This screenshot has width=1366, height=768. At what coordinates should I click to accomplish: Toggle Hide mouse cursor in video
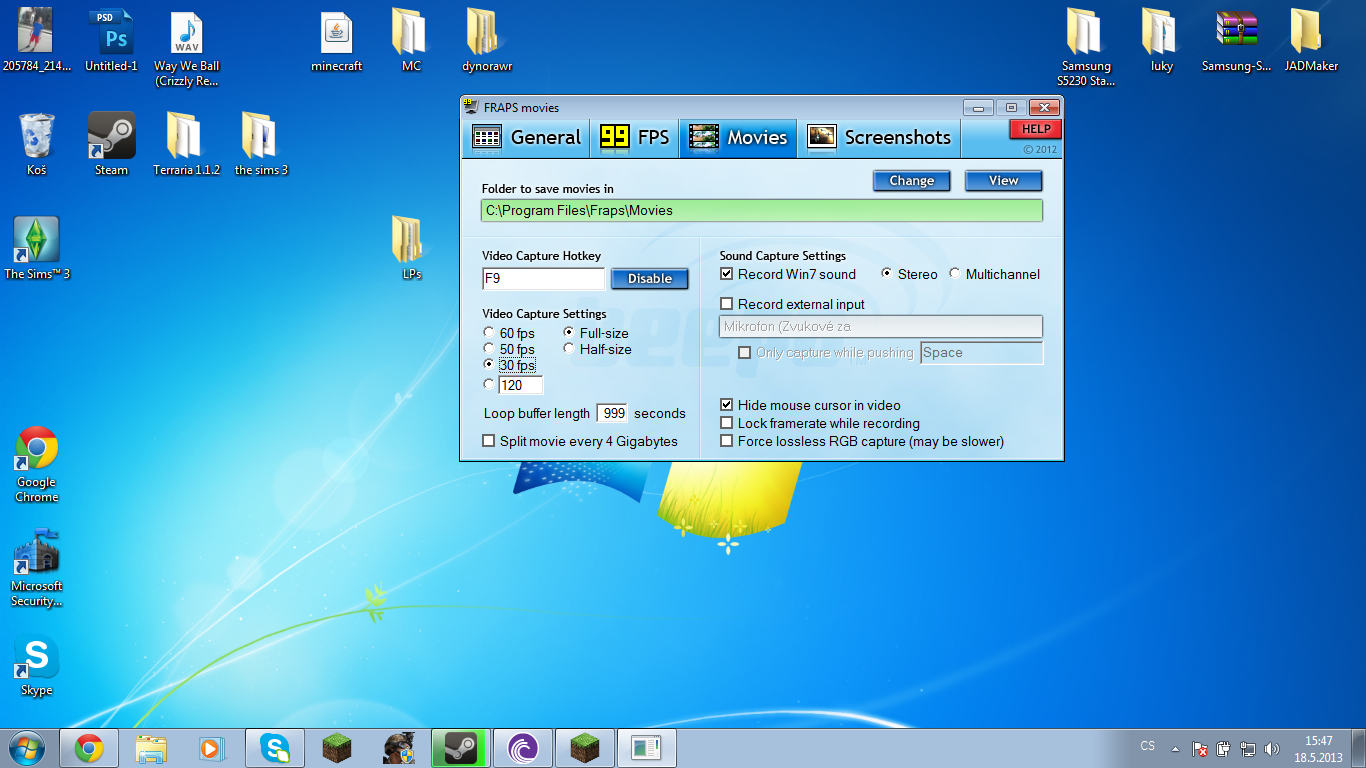pyautogui.click(x=727, y=405)
